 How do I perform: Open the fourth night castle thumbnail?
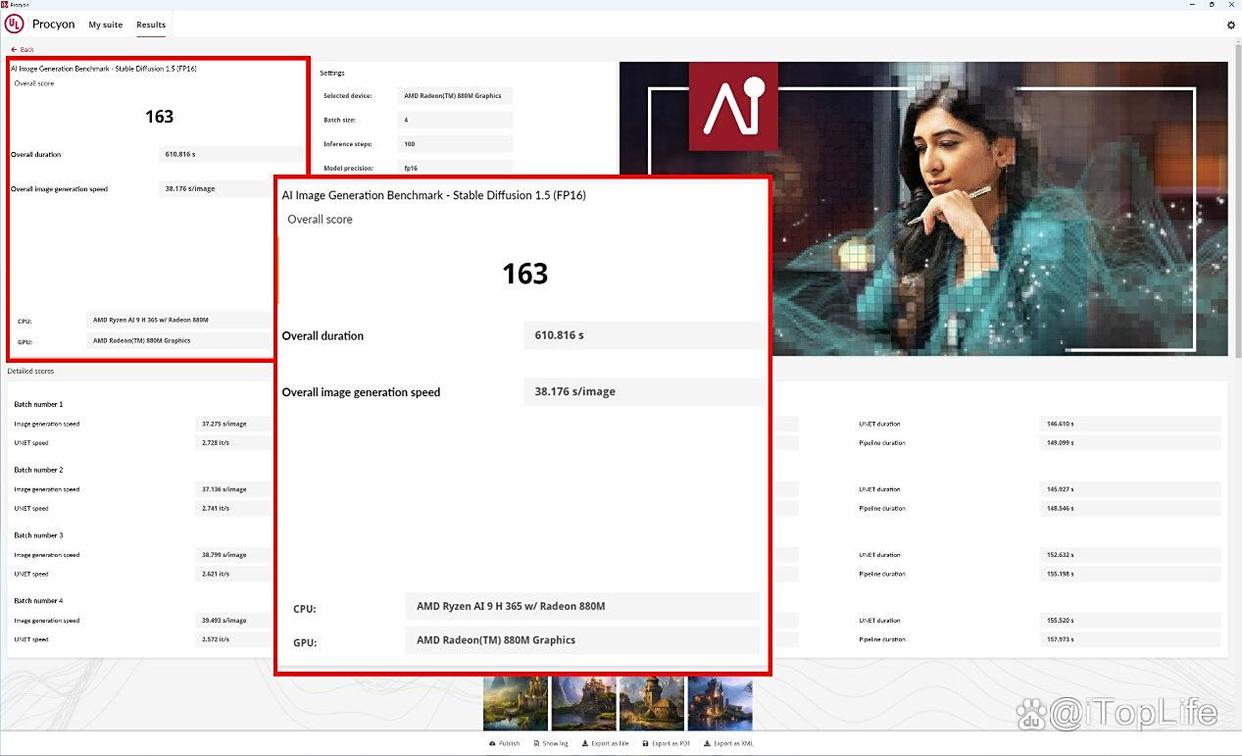click(x=720, y=704)
